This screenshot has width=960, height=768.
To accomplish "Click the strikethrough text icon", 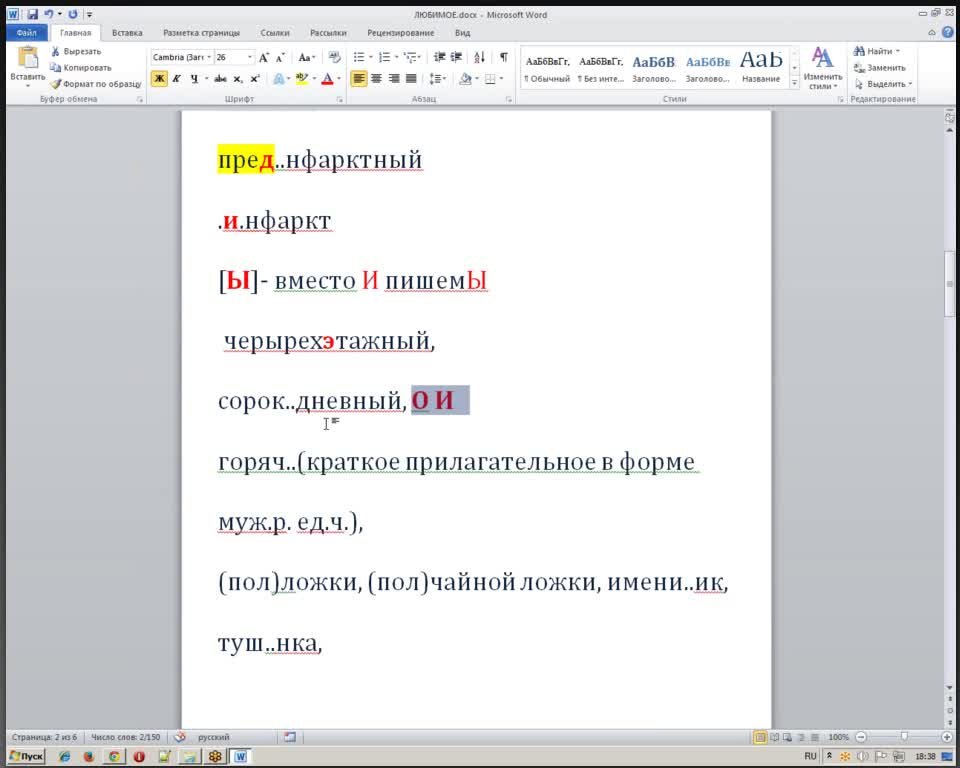I will point(220,79).
